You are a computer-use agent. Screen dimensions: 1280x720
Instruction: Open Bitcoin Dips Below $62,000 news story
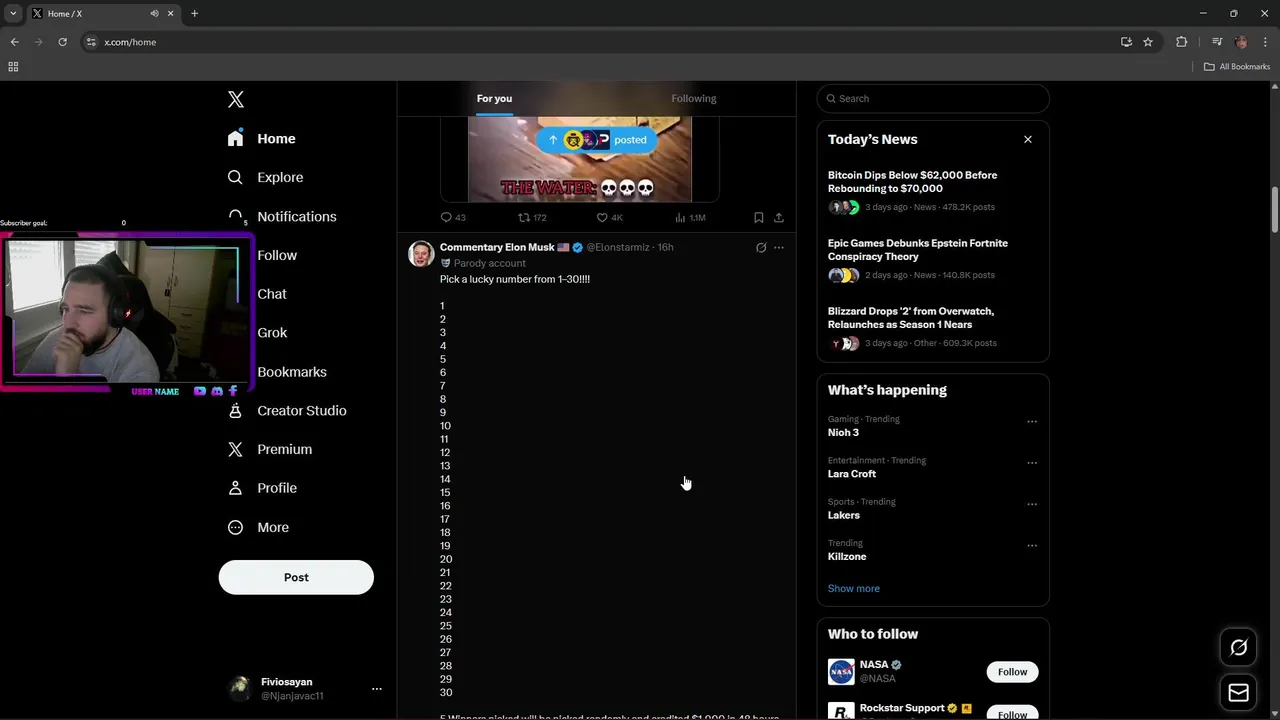click(x=933, y=190)
